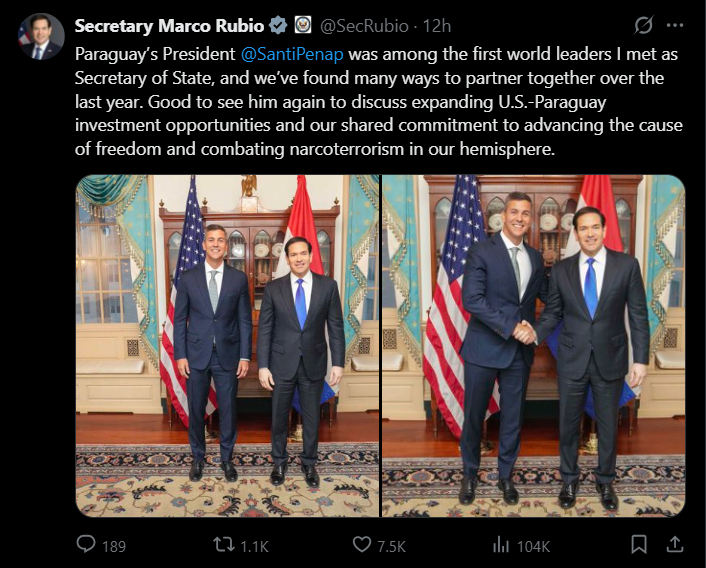
Task: Click the reply speech bubble icon
Action: (x=87, y=544)
